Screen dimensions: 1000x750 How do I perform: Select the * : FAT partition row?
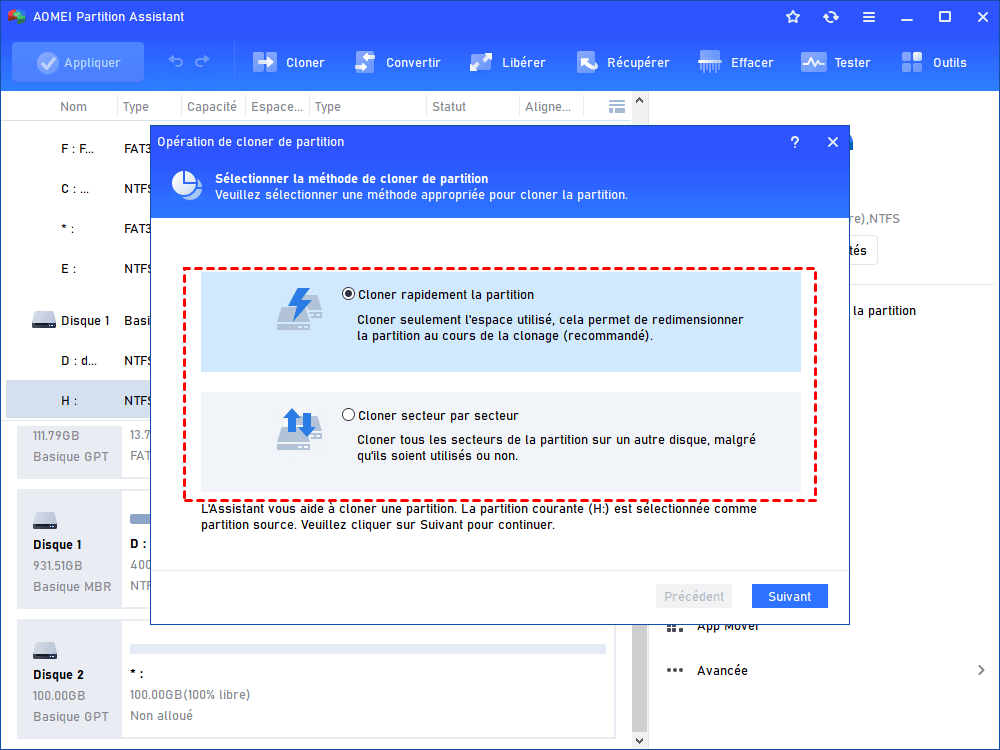pos(78,228)
